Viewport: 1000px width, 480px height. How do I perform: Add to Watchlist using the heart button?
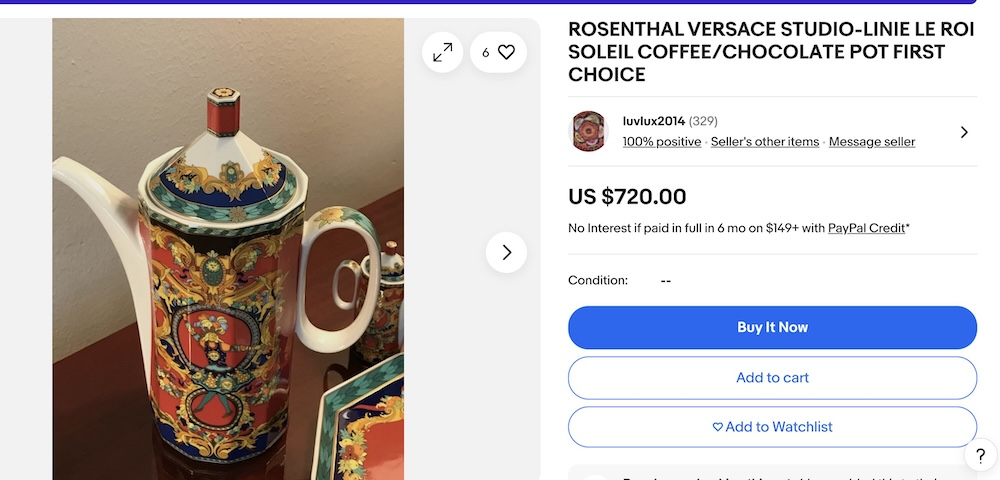(772, 427)
